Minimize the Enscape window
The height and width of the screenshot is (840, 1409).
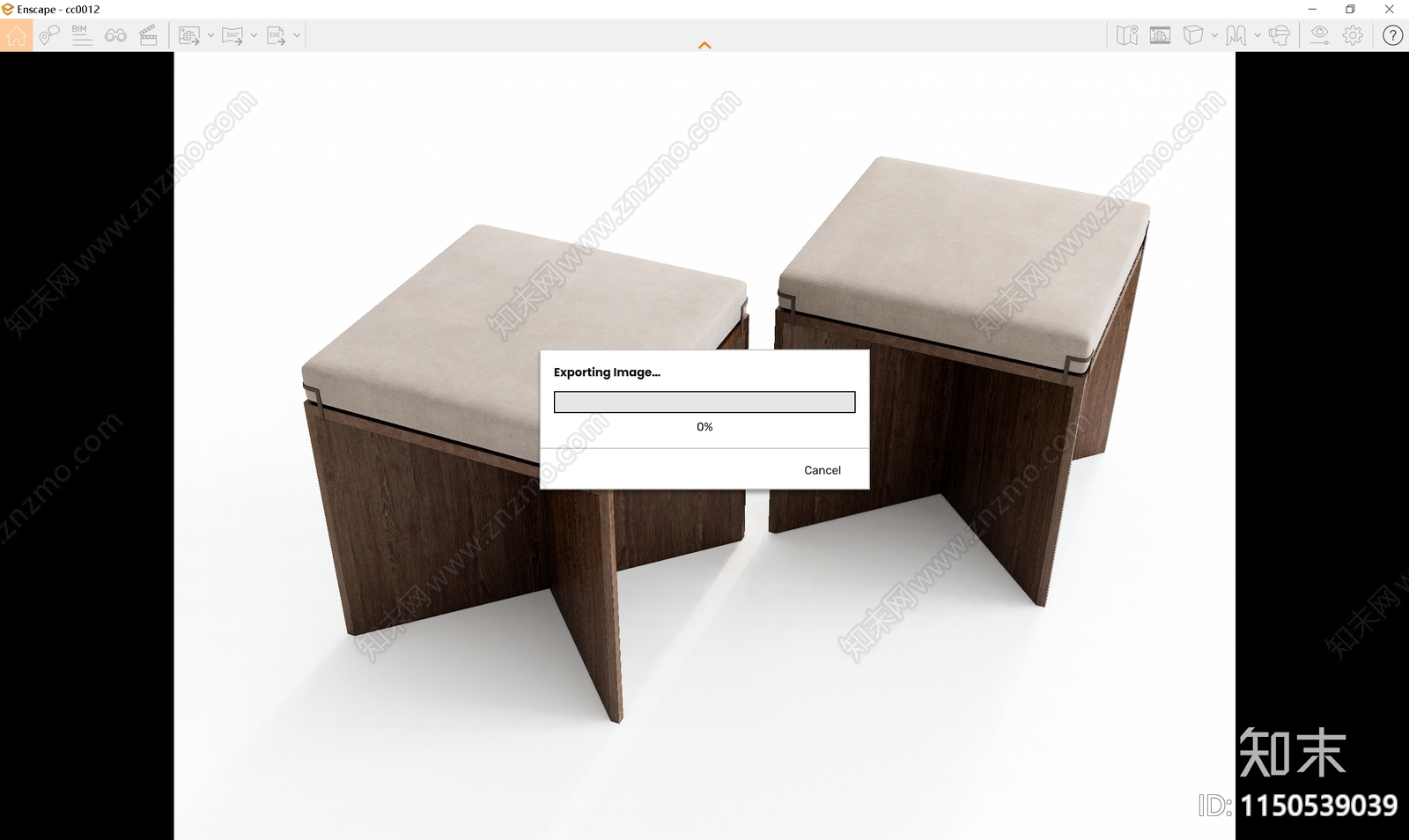click(1312, 10)
